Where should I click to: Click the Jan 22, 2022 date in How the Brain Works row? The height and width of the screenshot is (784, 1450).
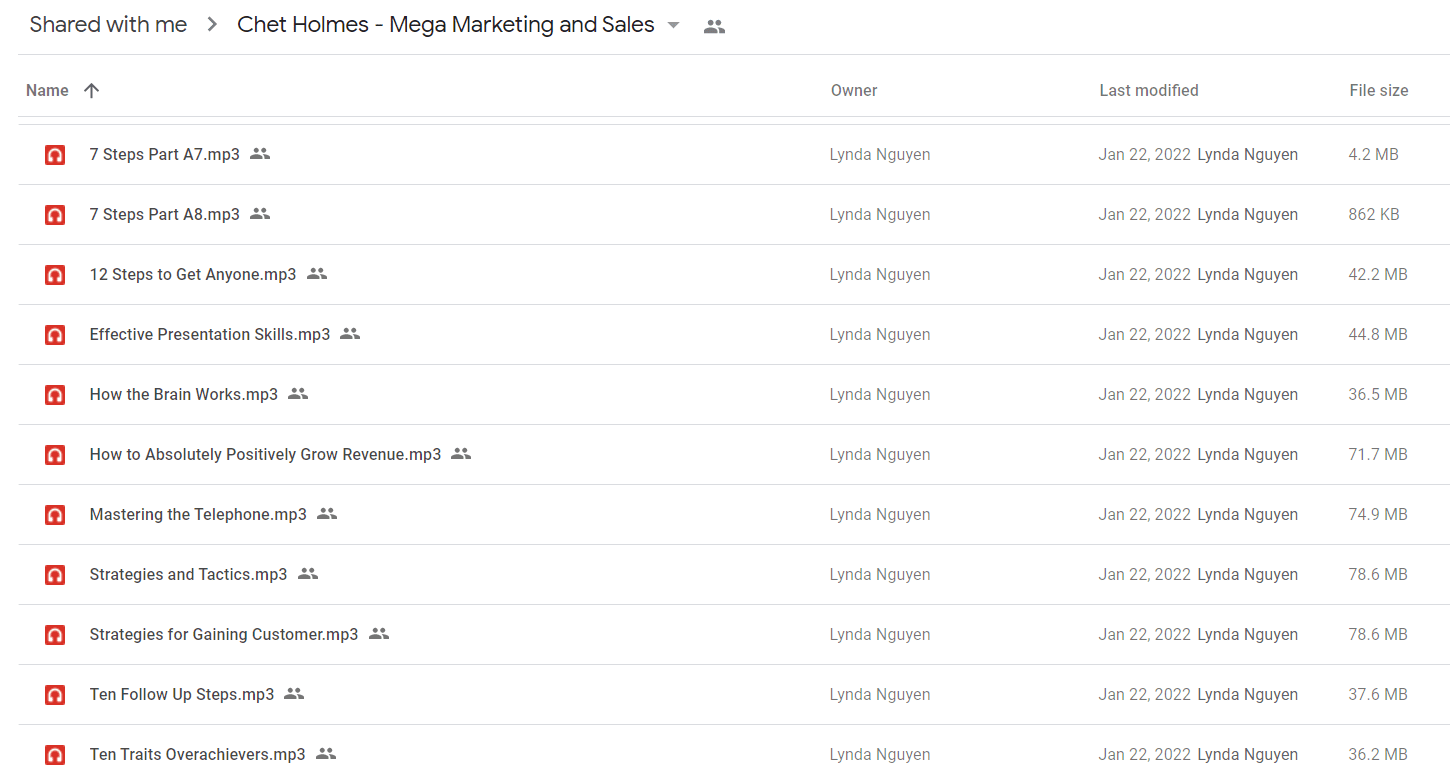[1145, 395]
